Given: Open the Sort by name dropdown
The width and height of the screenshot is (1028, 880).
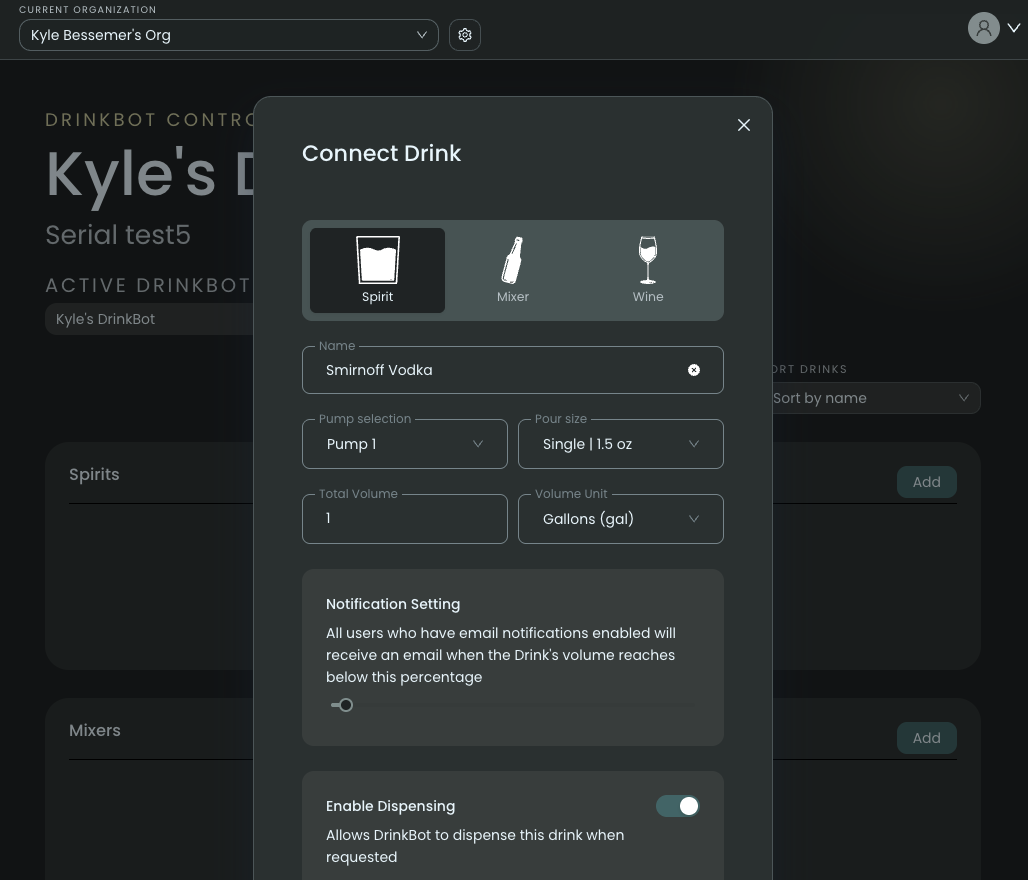Looking at the screenshot, I should pos(870,398).
